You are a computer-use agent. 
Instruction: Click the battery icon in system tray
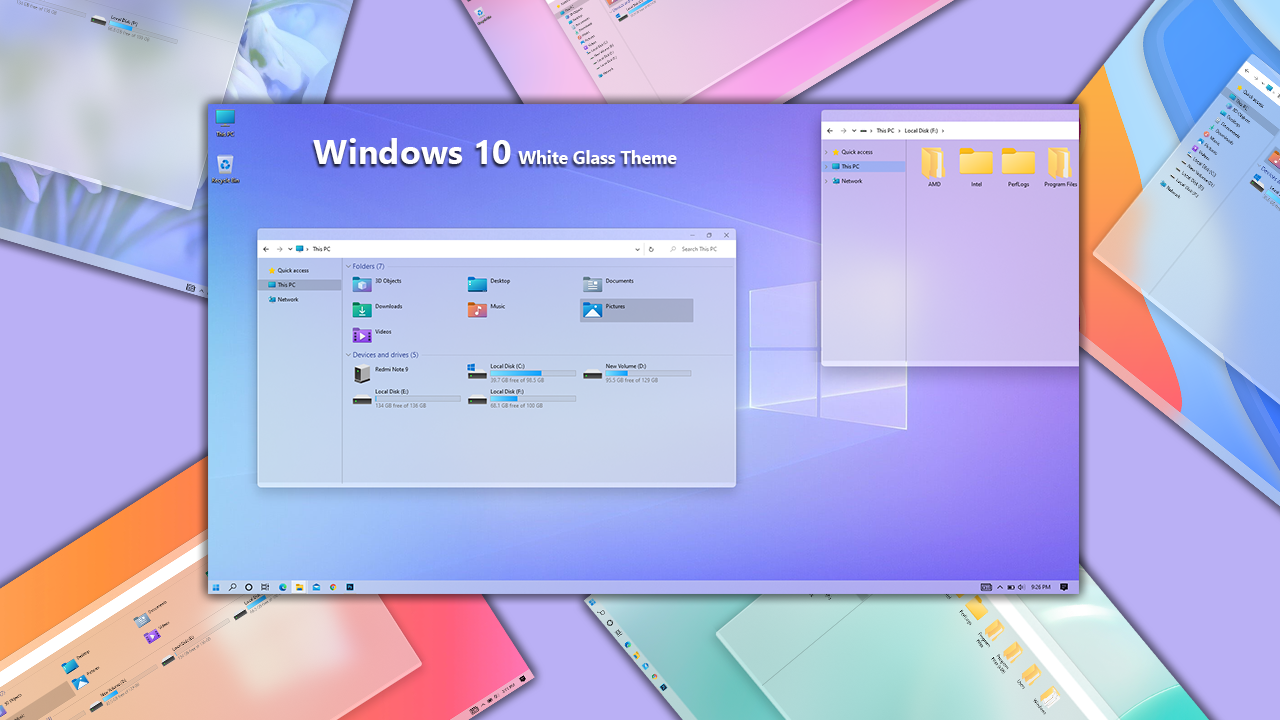(1011, 587)
